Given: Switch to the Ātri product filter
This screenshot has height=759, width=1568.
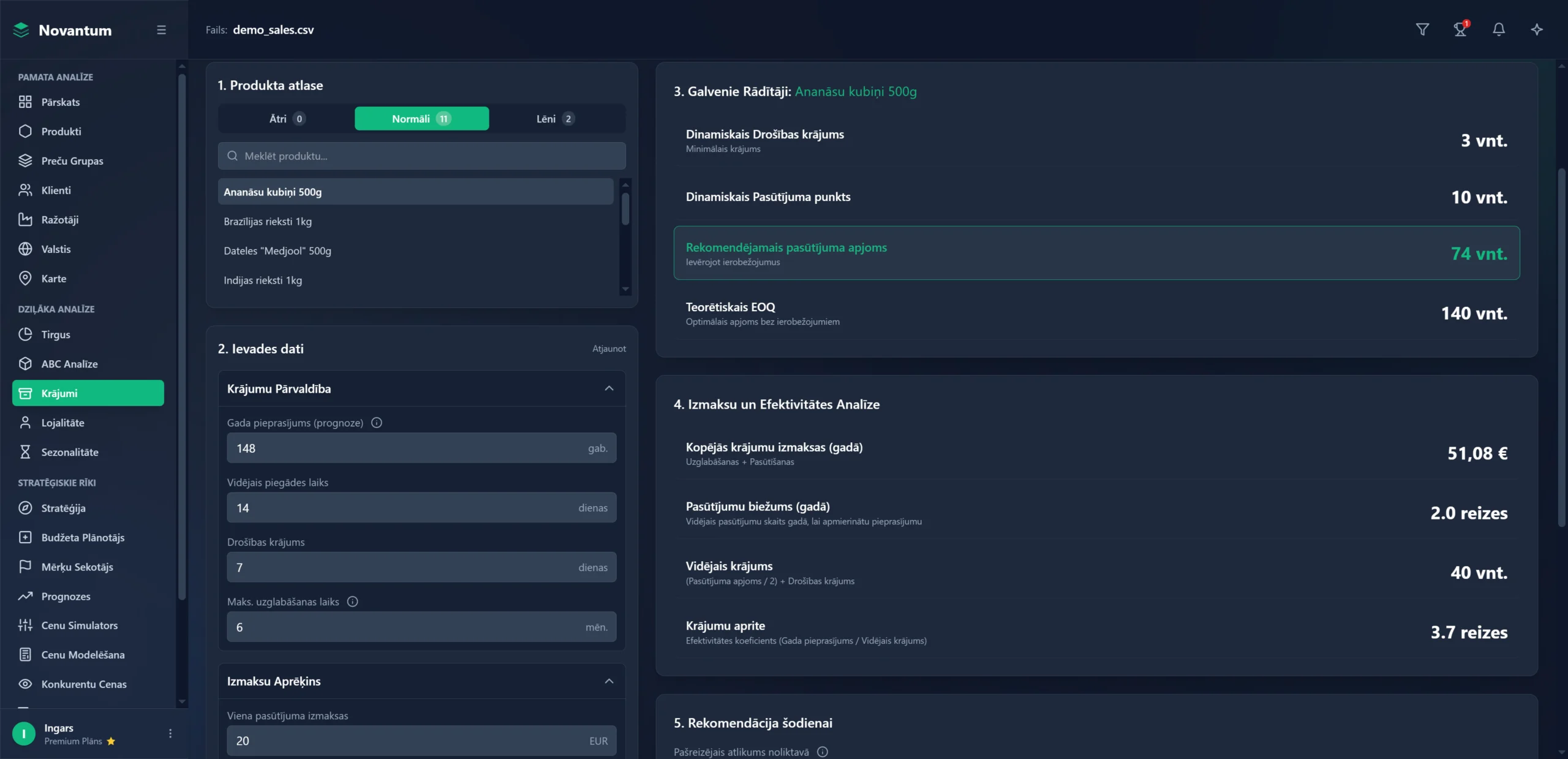Looking at the screenshot, I should click(287, 119).
